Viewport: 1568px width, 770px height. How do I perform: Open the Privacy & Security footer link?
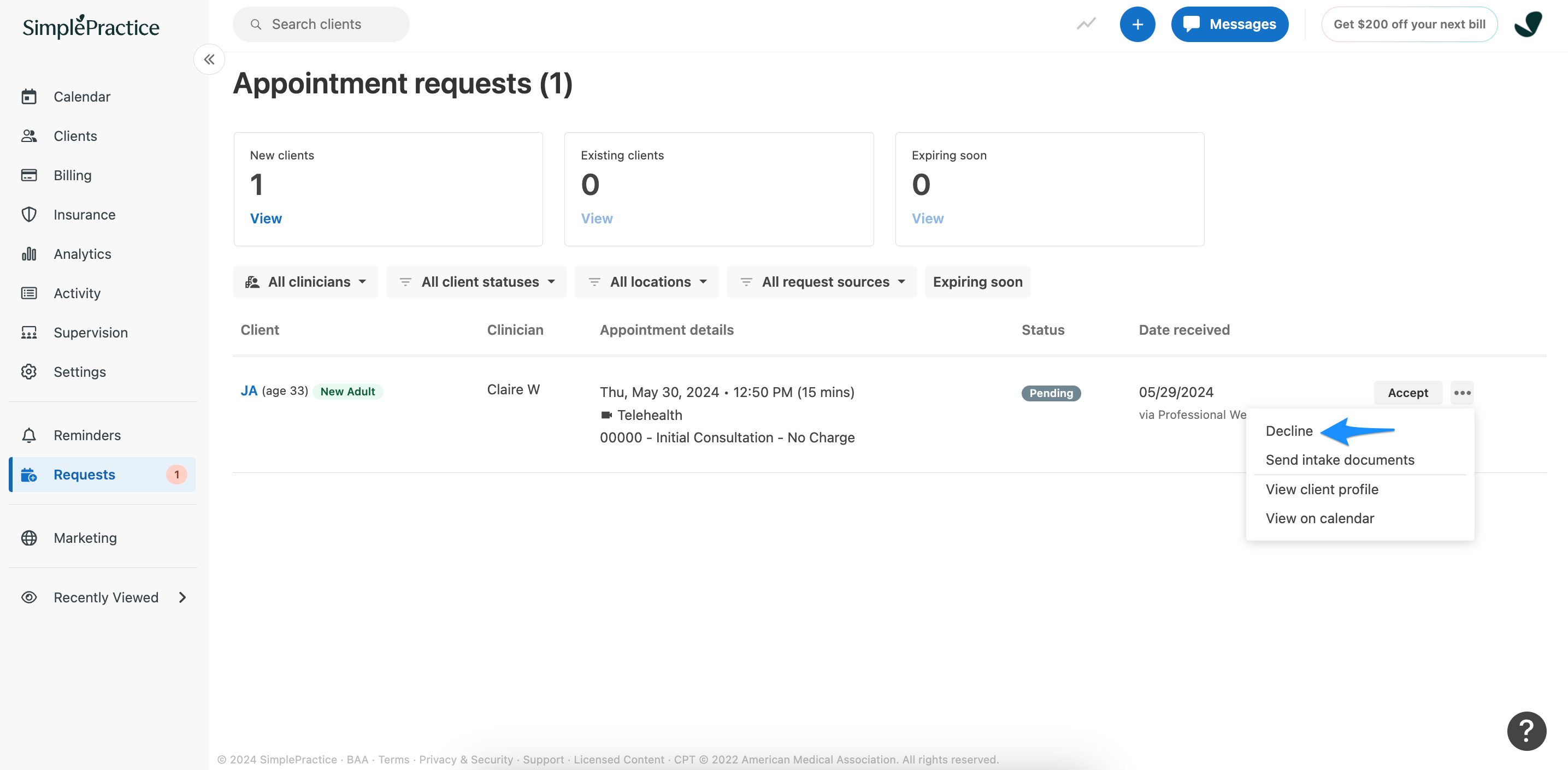click(x=466, y=759)
